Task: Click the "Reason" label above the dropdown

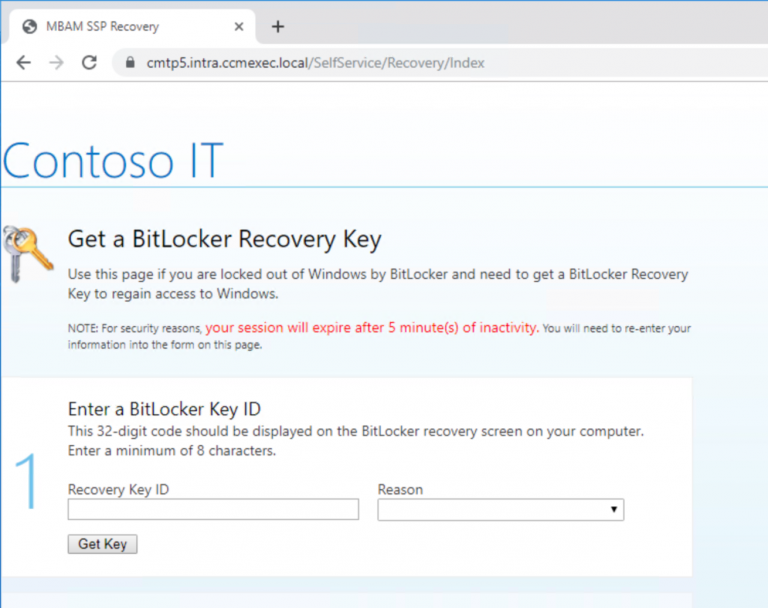Action: [400, 490]
